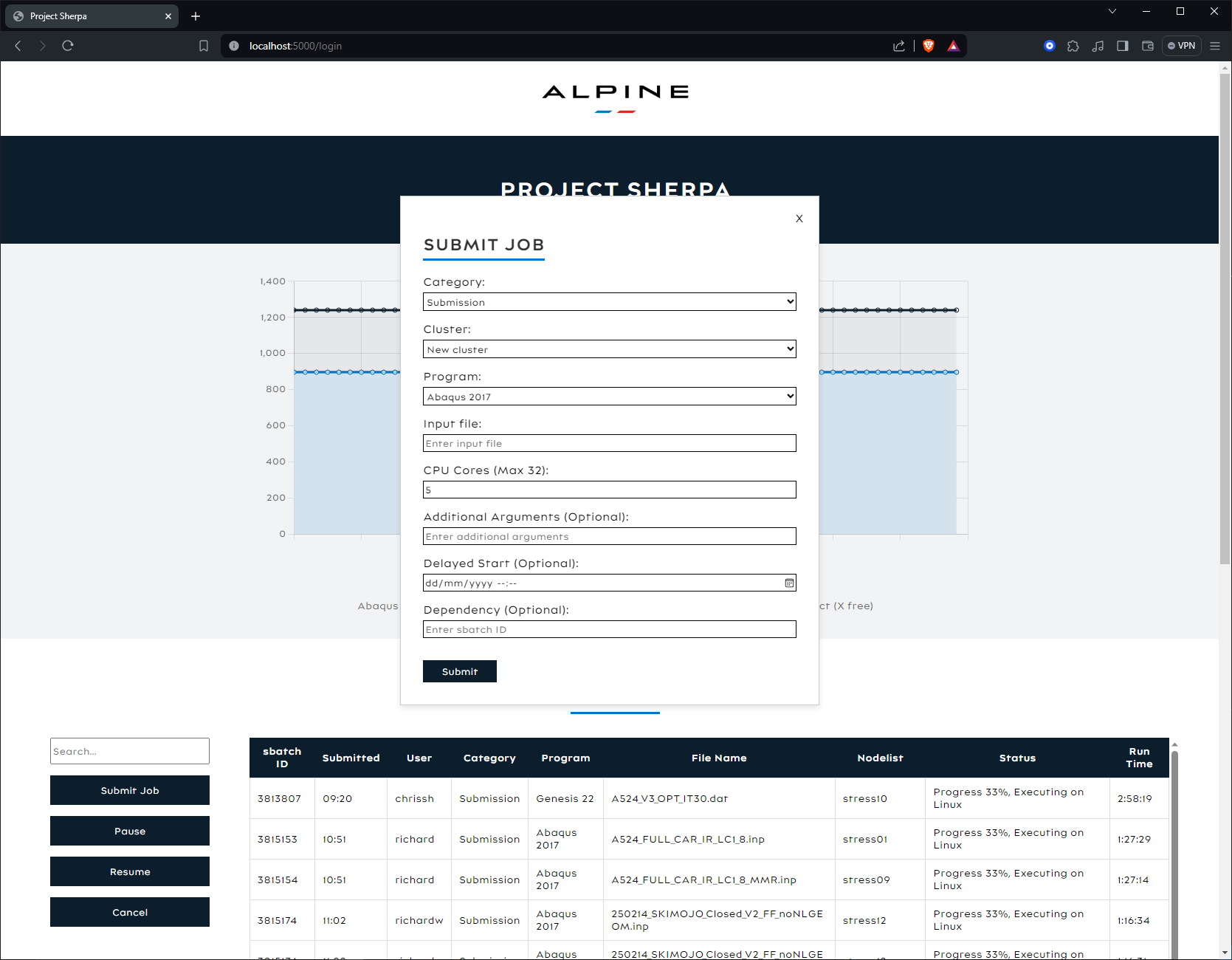1232x960 pixels.
Task: Open the Category dropdown
Action: point(610,302)
